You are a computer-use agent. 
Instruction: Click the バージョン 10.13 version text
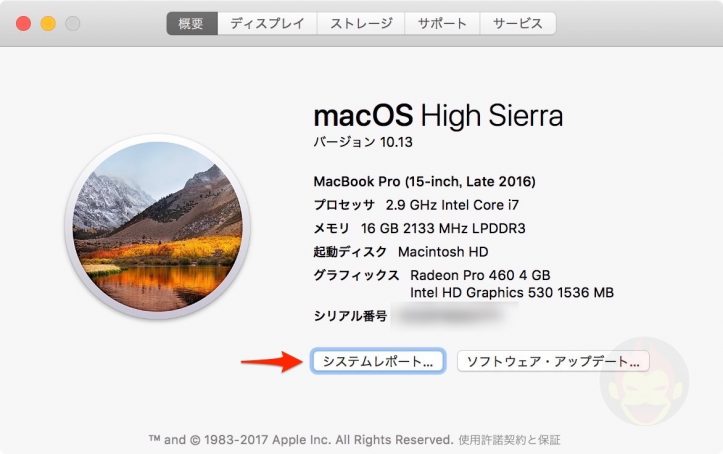point(363,142)
